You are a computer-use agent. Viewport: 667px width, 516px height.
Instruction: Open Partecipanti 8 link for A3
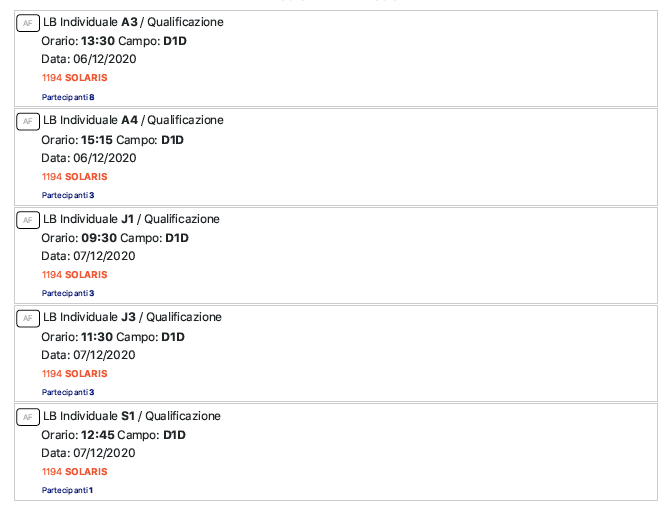click(x=68, y=97)
